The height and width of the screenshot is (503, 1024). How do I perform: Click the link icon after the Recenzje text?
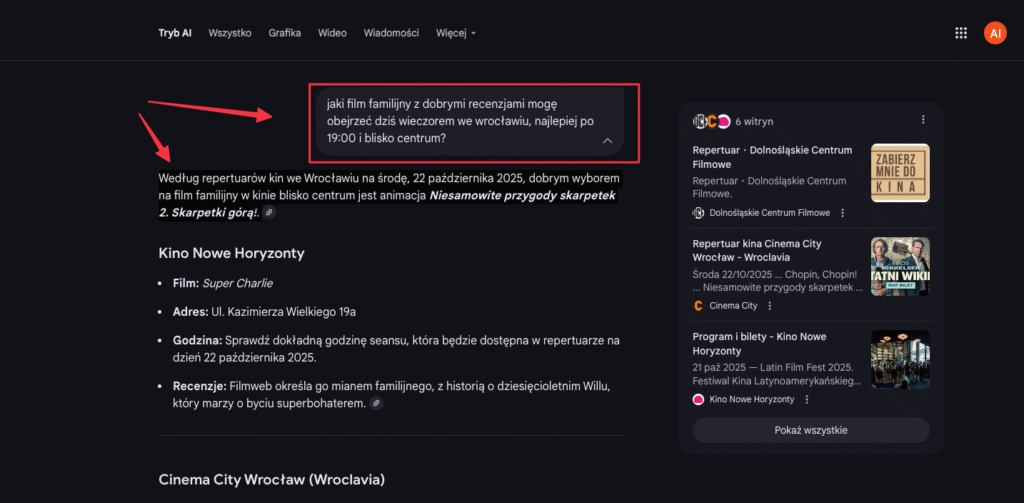point(376,403)
